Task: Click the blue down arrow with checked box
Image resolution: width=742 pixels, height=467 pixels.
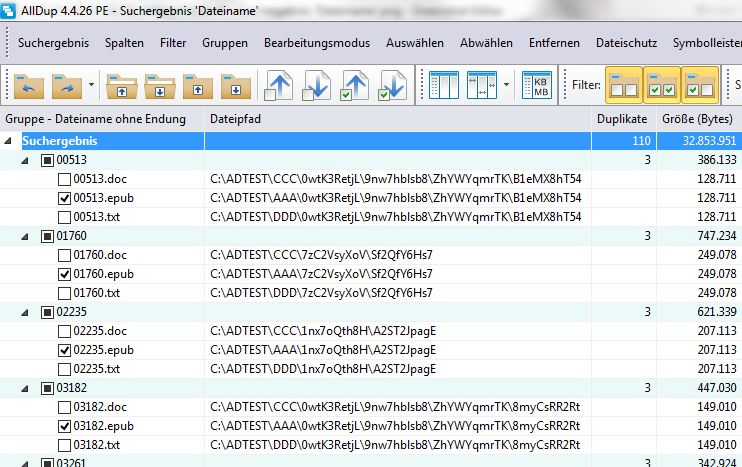Action: tap(392, 86)
